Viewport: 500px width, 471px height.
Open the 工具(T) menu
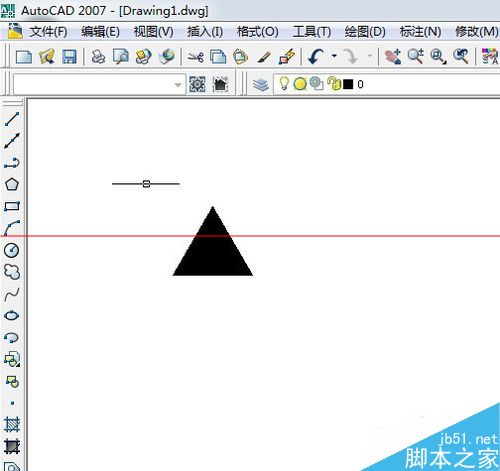[312, 32]
